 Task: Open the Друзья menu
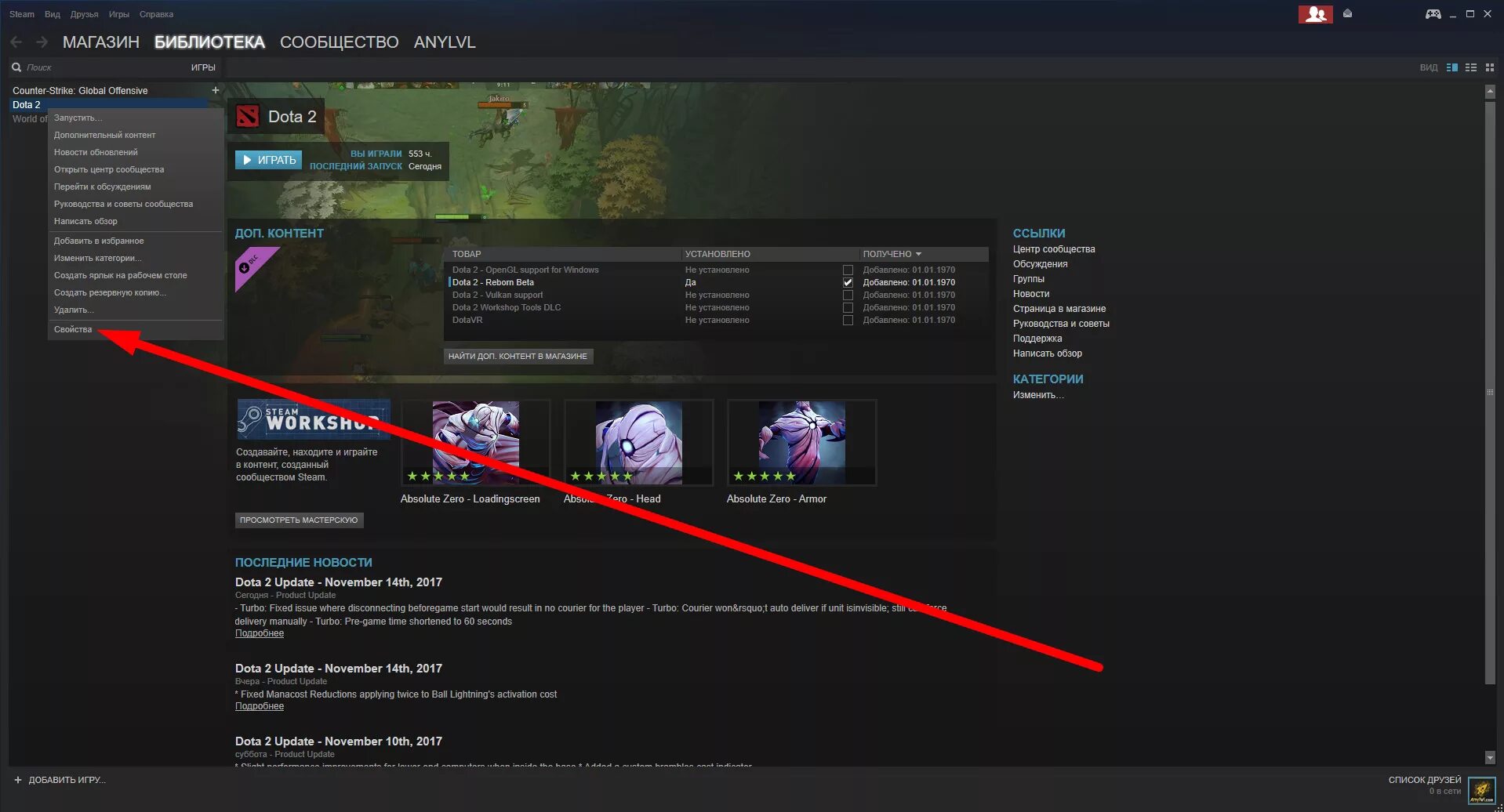point(85,14)
